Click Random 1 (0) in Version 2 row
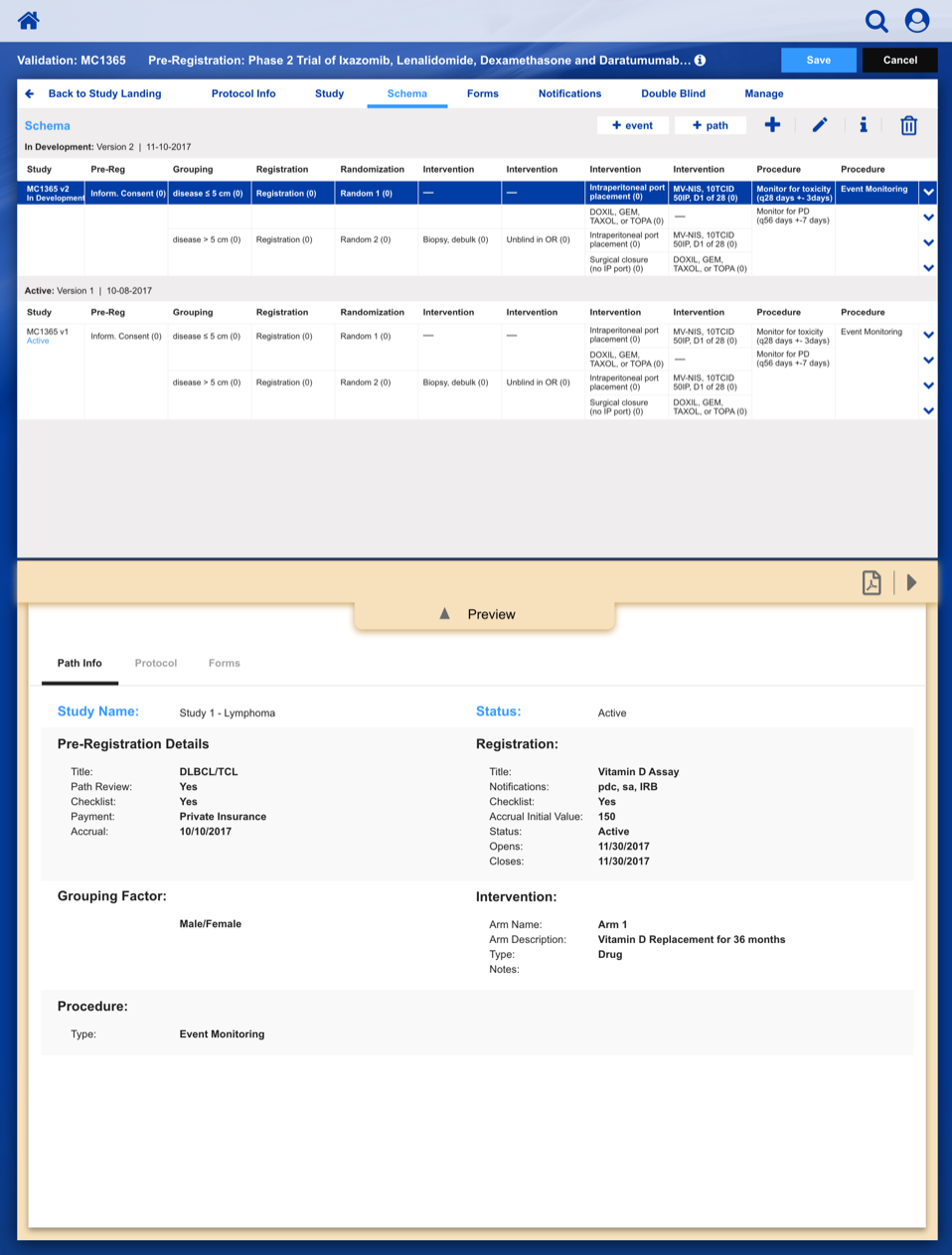952x1255 pixels. tap(366, 193)
